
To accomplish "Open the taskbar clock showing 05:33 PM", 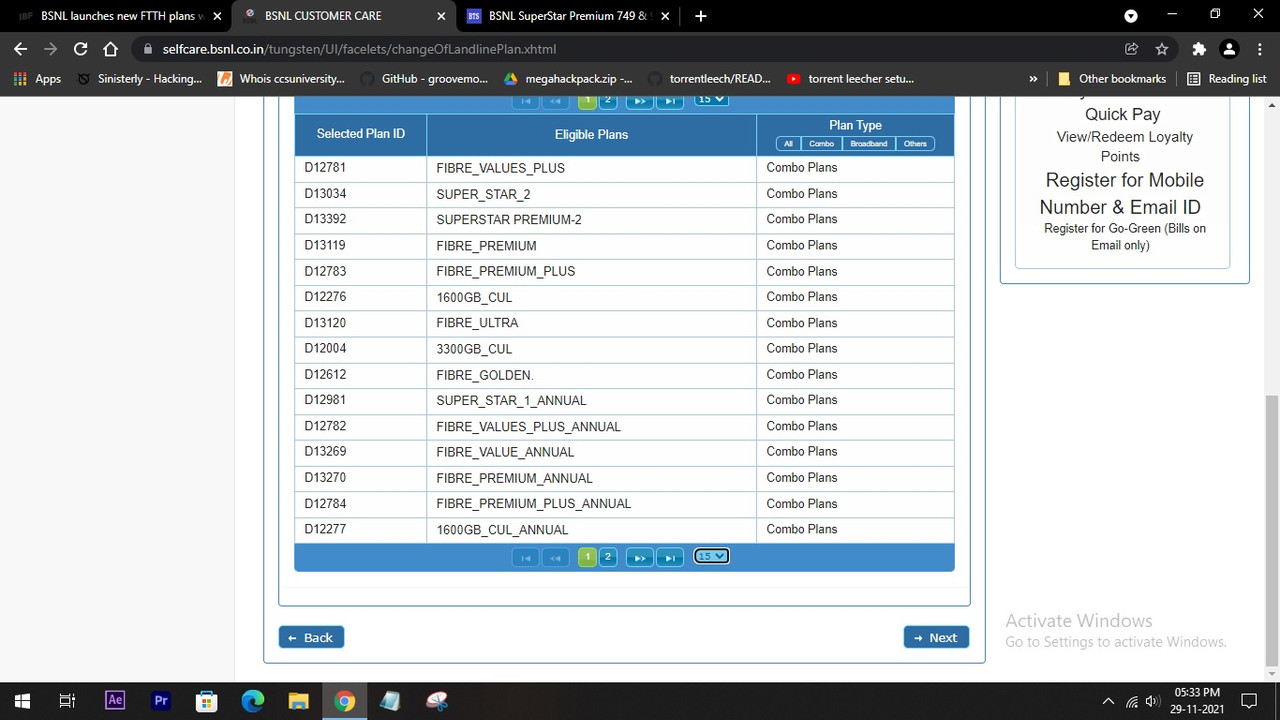I will 1196,701.
